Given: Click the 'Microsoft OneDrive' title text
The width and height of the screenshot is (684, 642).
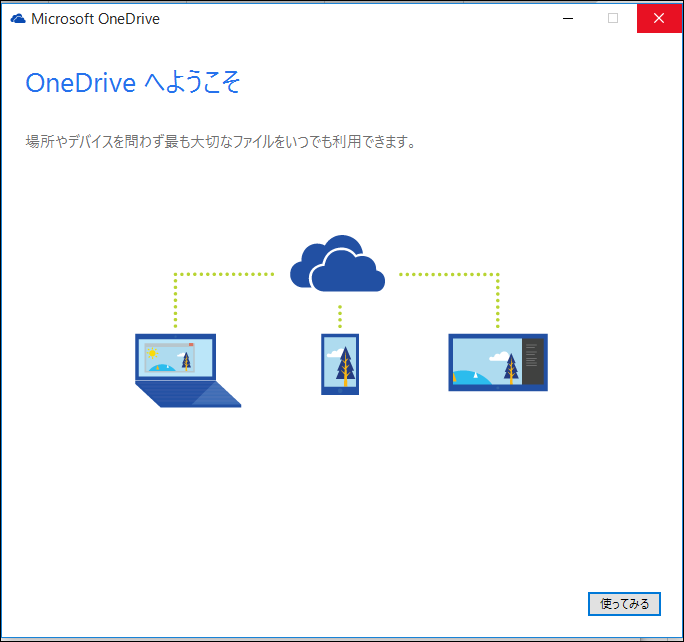Looking at the screenshot, I should [x=95, y=19].
